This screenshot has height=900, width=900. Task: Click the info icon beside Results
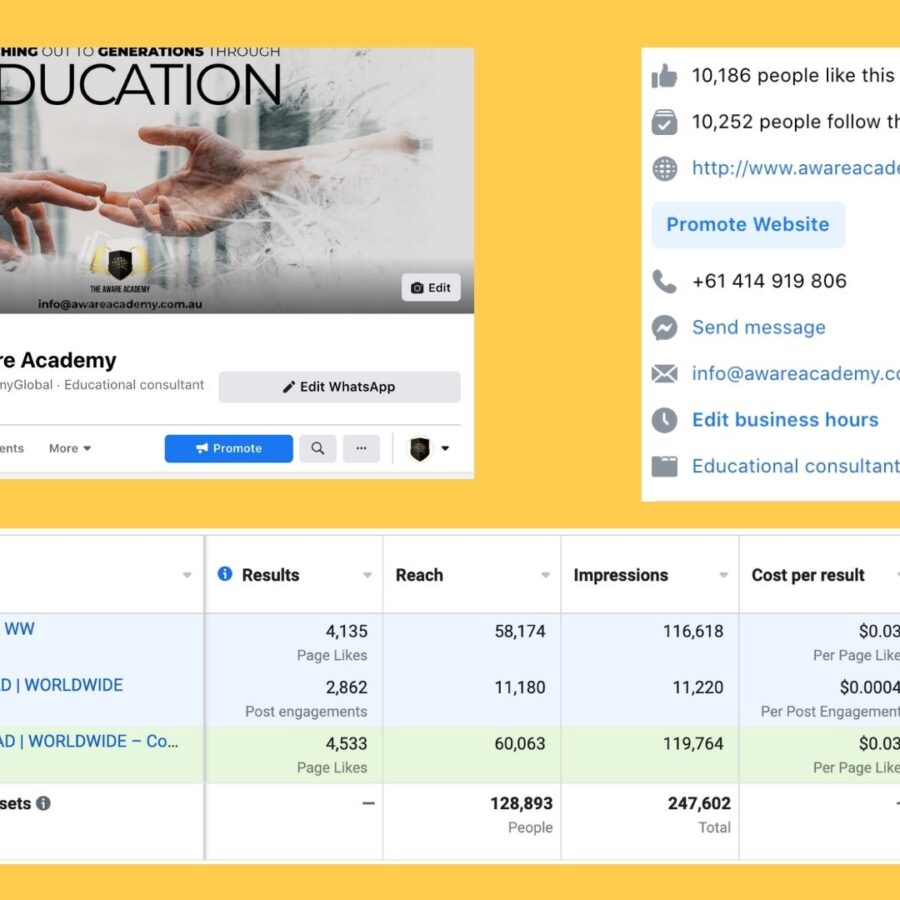(x=225, y=574)
